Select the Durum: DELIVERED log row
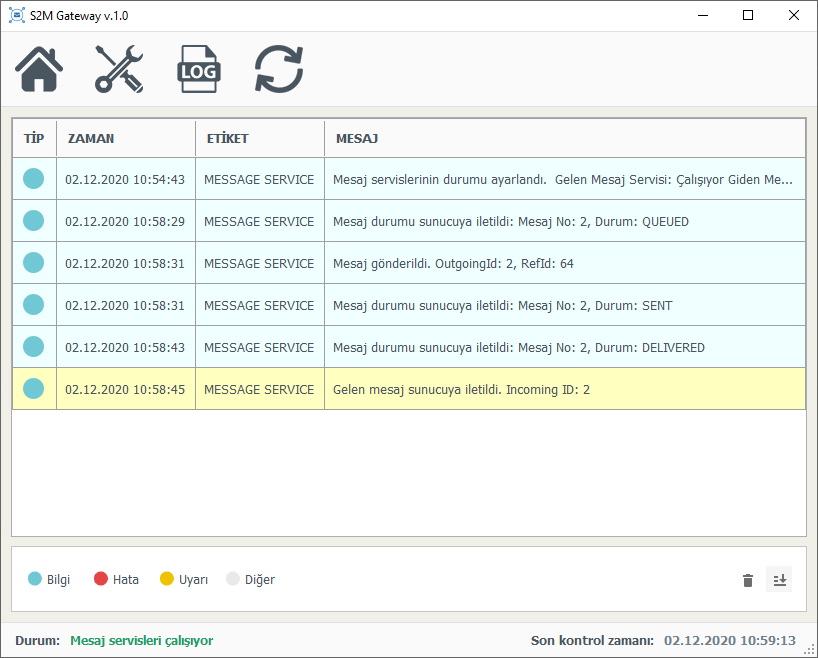The height and width of the screenshot is (658, 818). (518, 347)
